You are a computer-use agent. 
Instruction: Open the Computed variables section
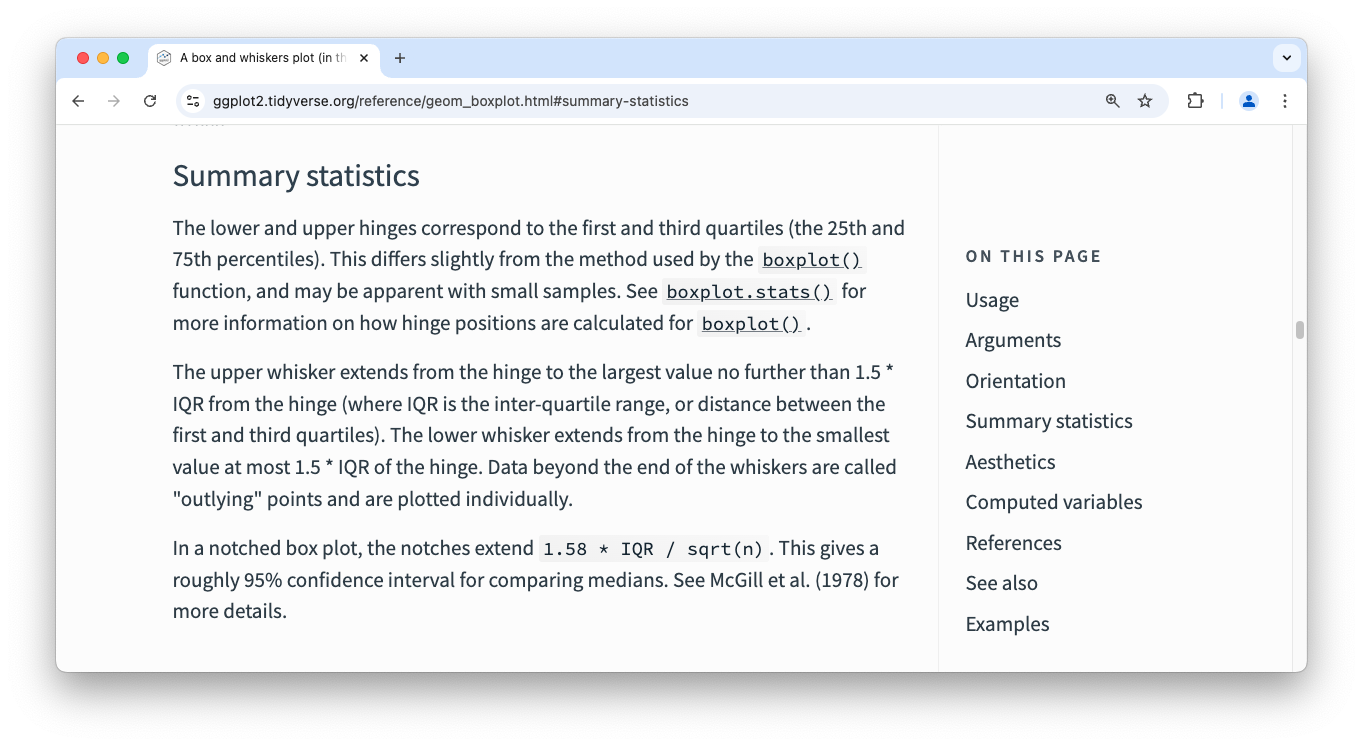tap(1054, 502)
